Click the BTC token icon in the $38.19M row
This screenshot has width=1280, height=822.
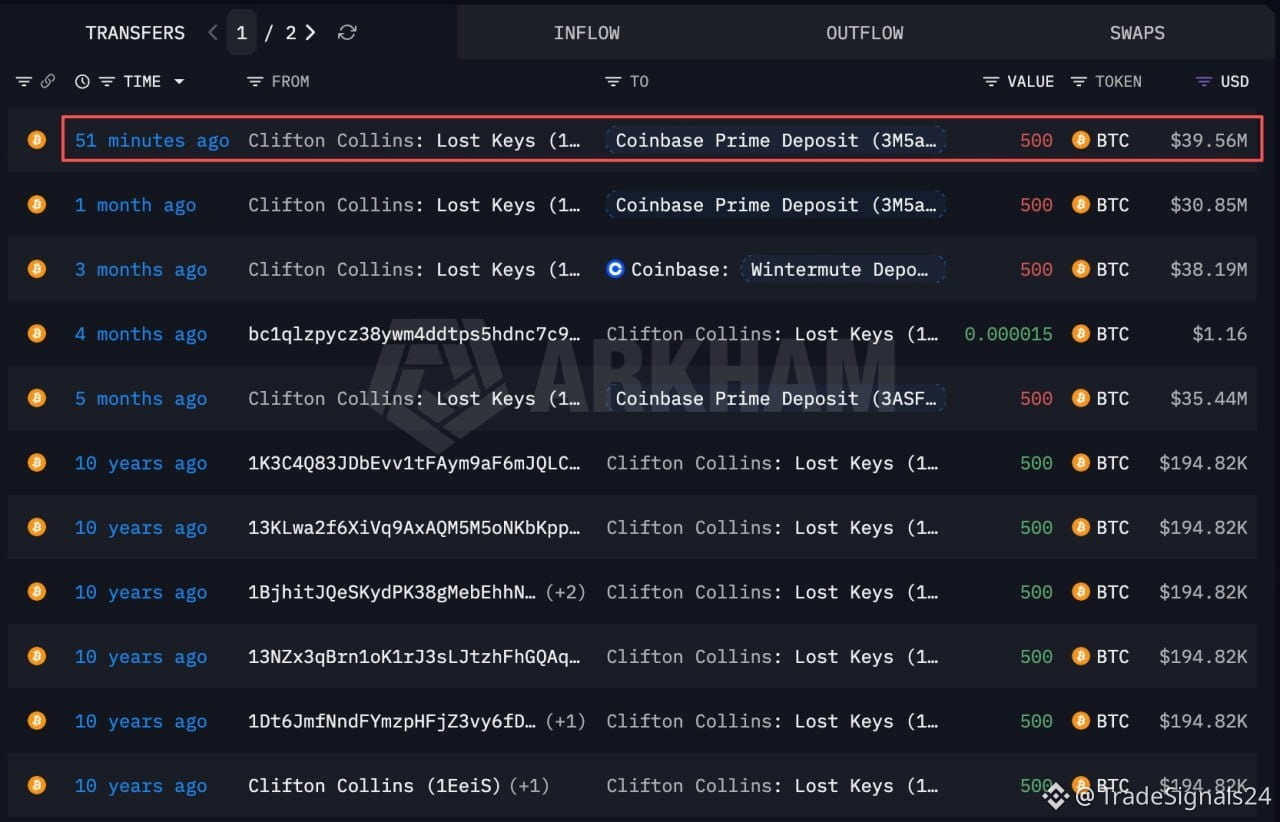click(x=1081, y=269)
